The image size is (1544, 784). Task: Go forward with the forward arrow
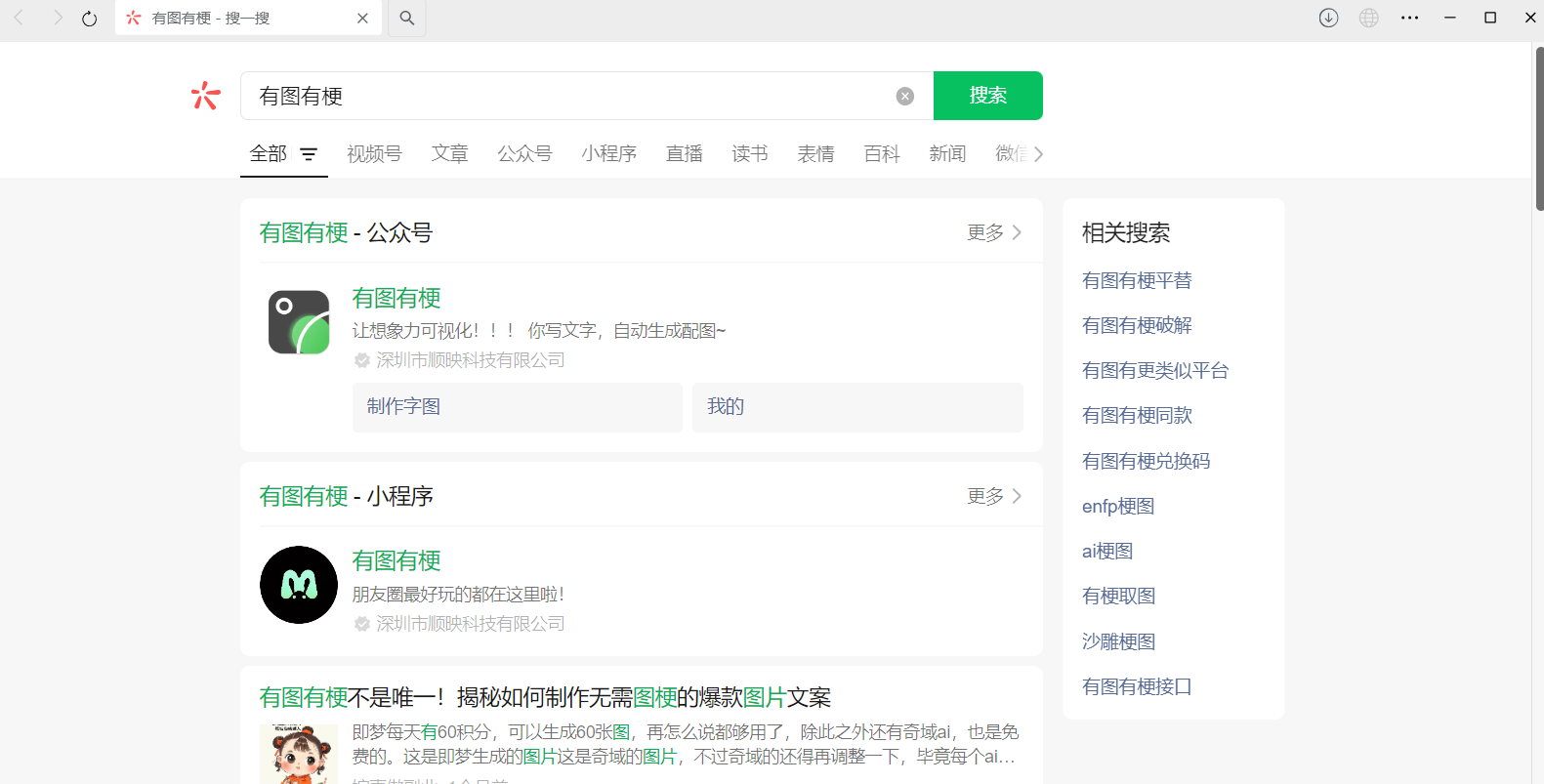[58, 18]
